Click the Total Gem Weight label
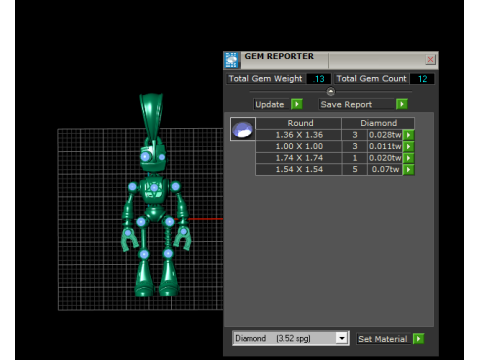Viewport: 480px width, 360px height. [266, 79]
